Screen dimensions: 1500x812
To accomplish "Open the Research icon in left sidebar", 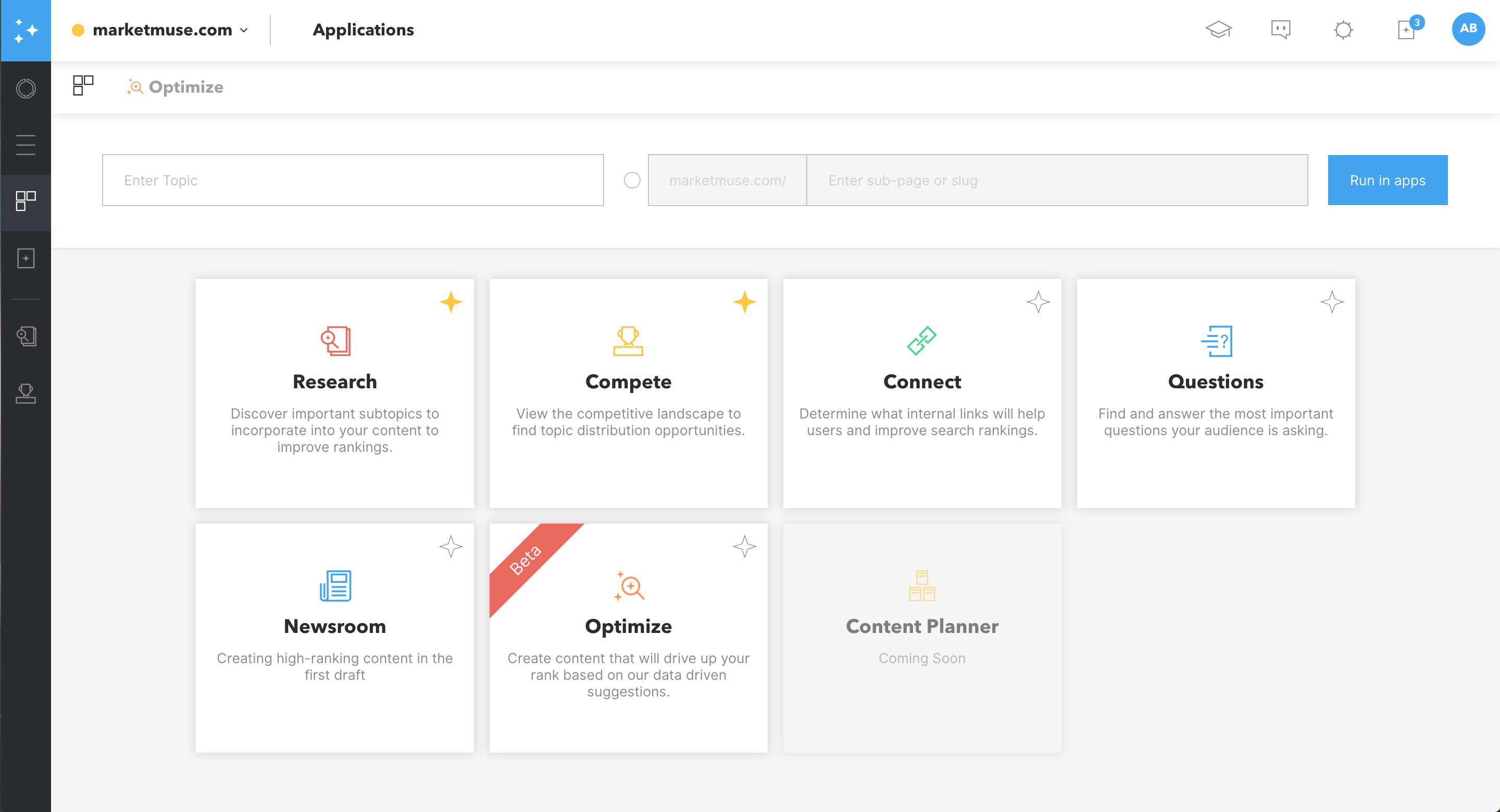I will tap(26, 336).
